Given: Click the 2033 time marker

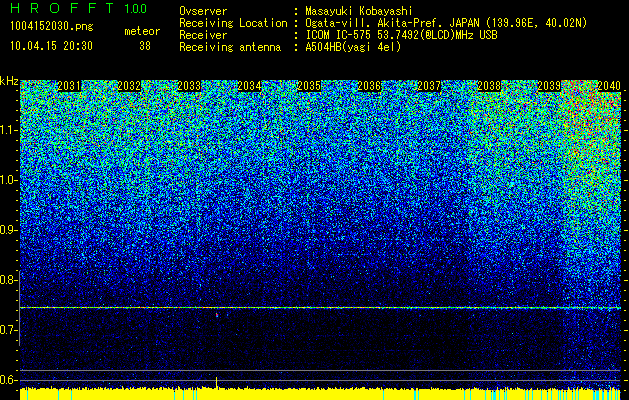Looking at the screenshot, I should click(189, 86).
